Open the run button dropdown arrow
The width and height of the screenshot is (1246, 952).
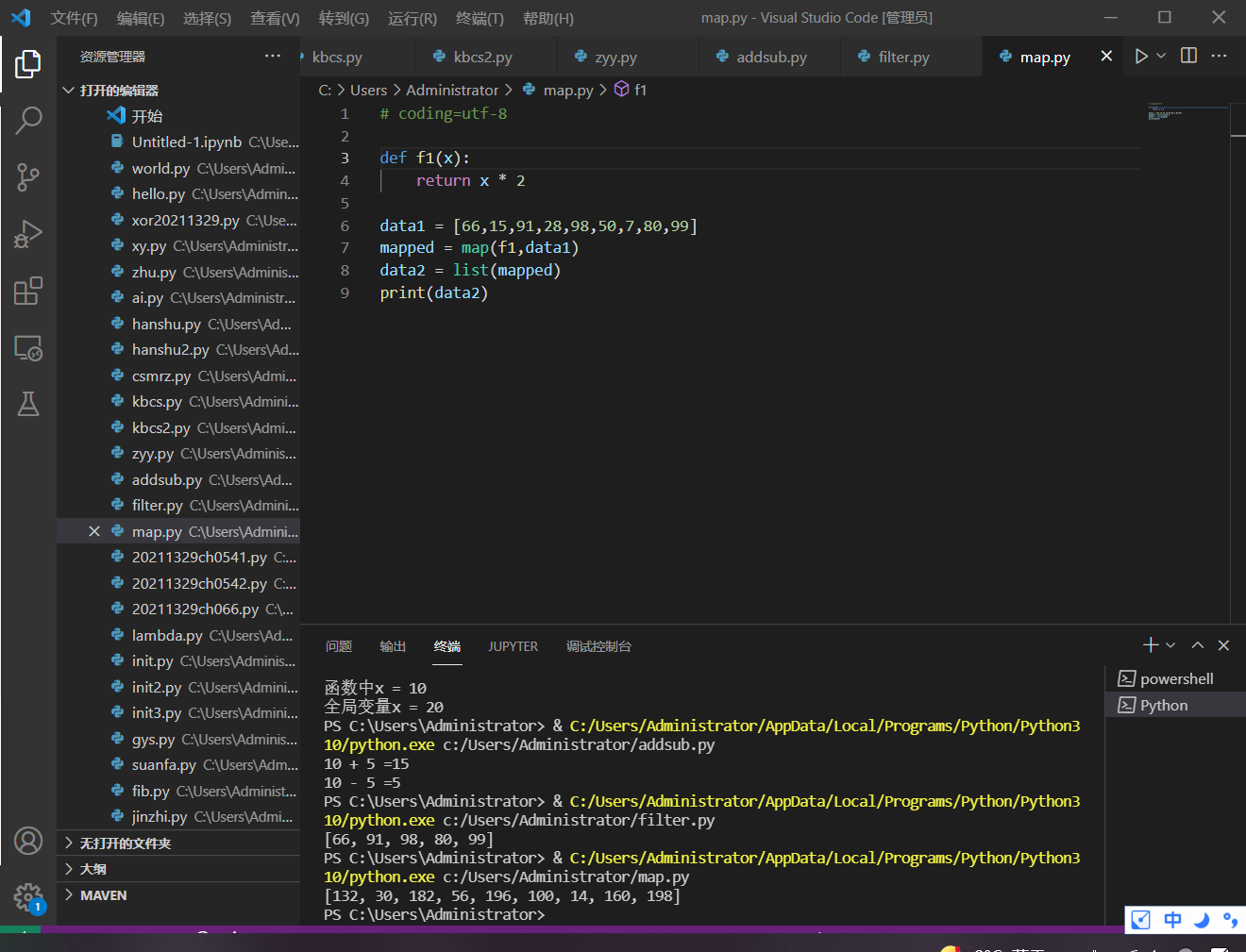pyautogui.click(x=1161, y=57)
